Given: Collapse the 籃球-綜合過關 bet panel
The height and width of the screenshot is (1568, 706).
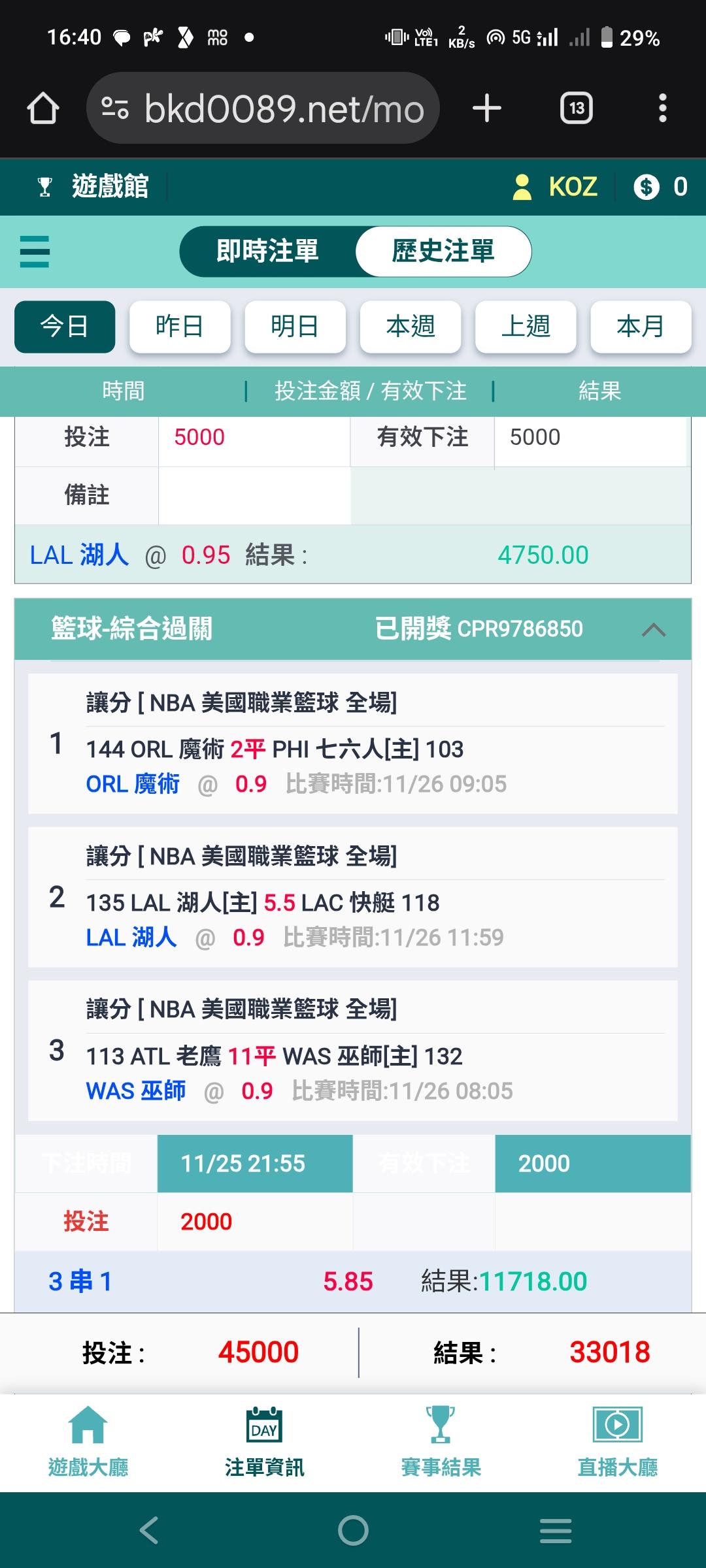Looking at the screenshot, I should pyautogui.click(x=654, y=630).
